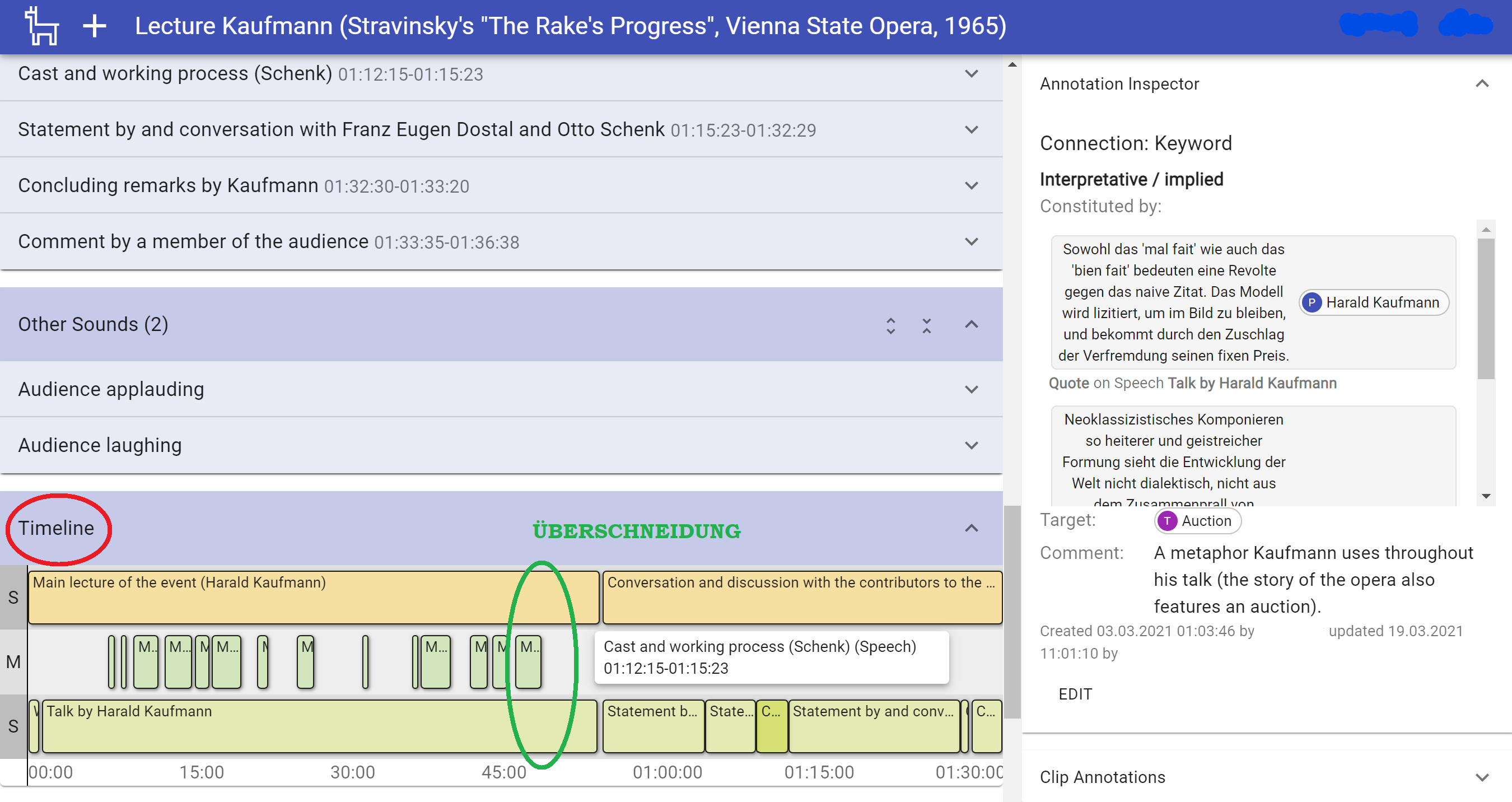Expand Comment by a member of the audience
The image size is (1512, 802).
coord(972,241)
